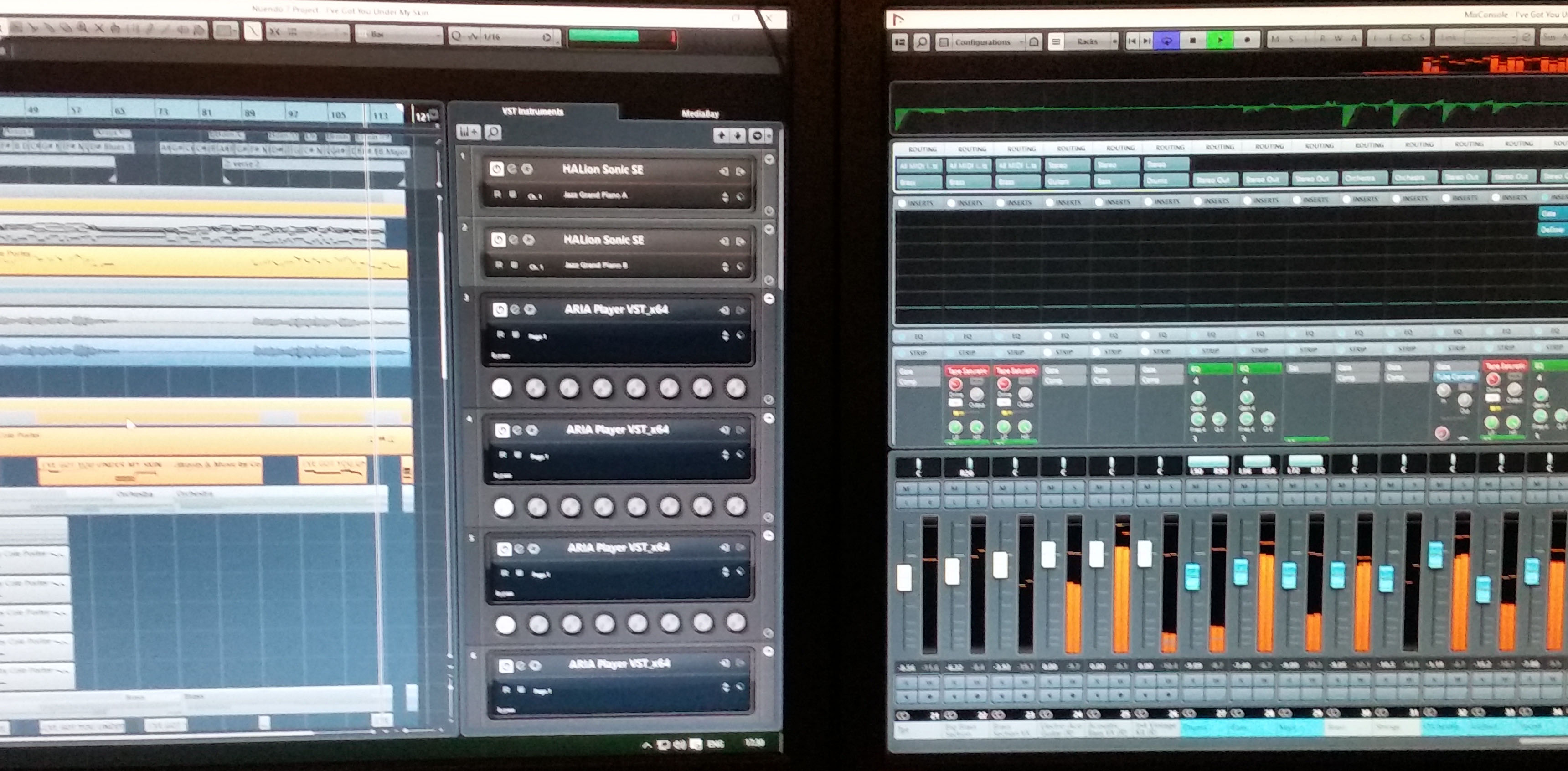Click MixConsole search channel icon
This screenshot has height=771, width=1568.
point(922,42)
